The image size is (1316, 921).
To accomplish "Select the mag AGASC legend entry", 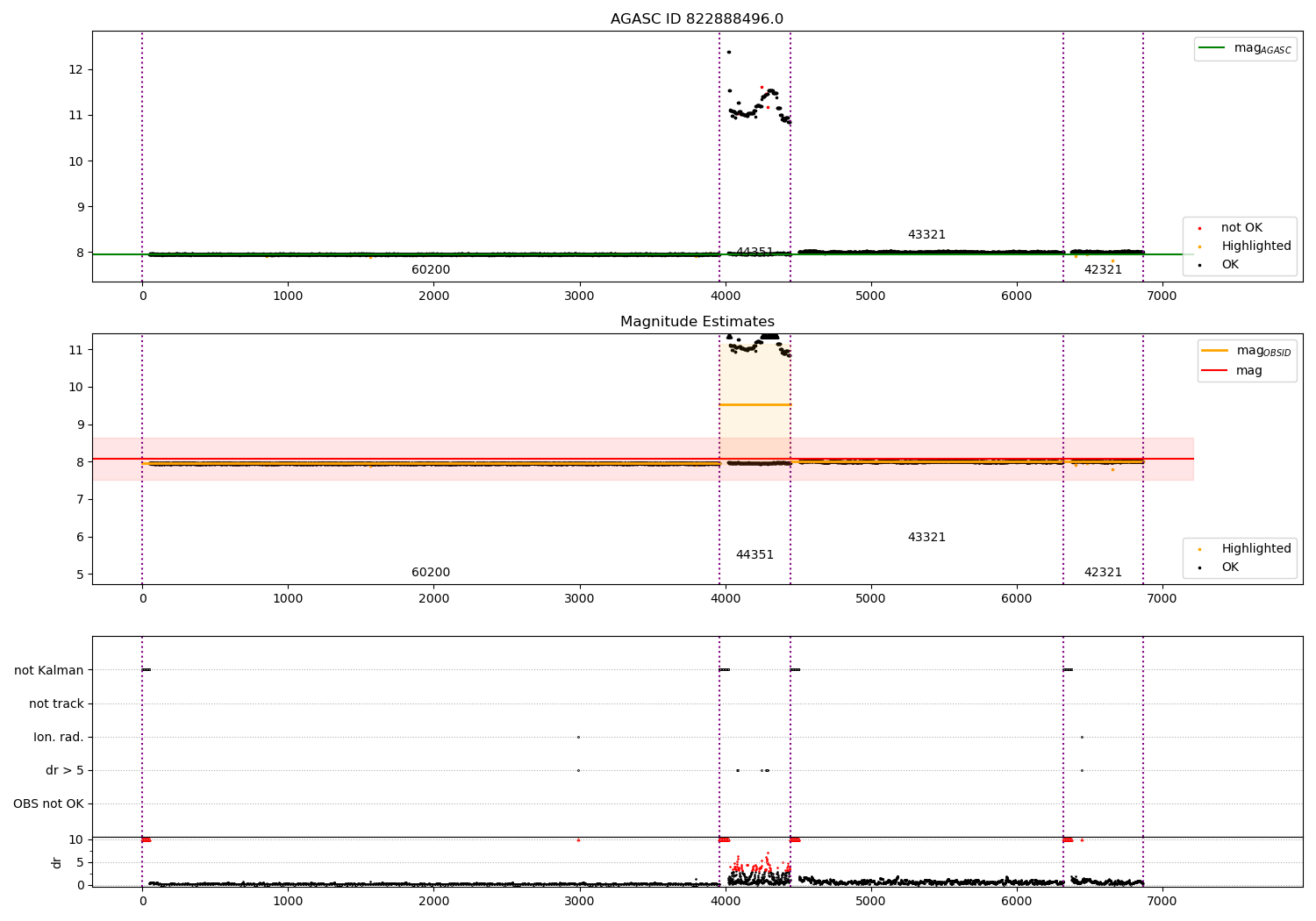I will 1245,48.
